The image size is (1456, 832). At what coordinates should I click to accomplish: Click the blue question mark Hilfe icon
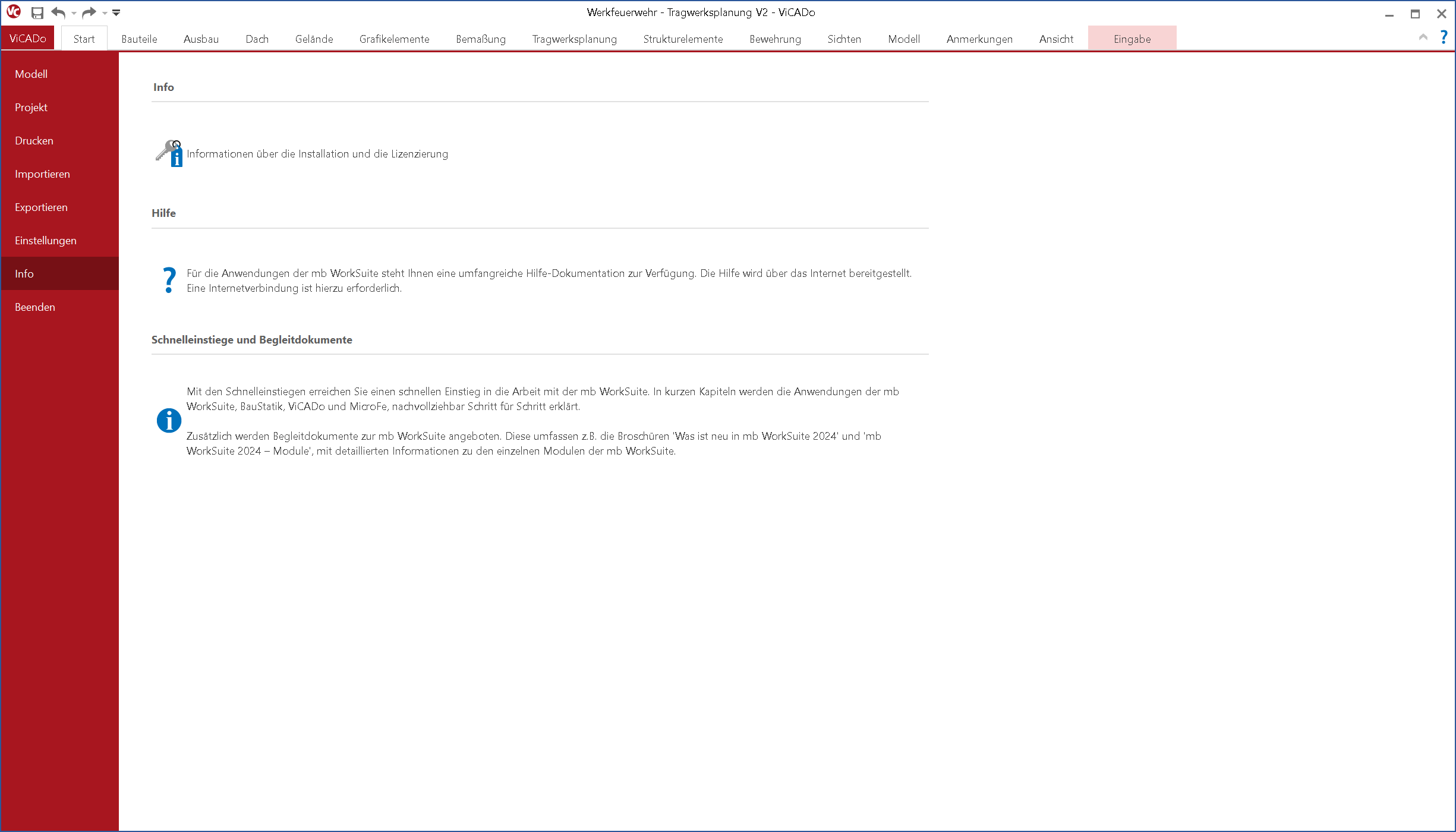click(169, 280)
